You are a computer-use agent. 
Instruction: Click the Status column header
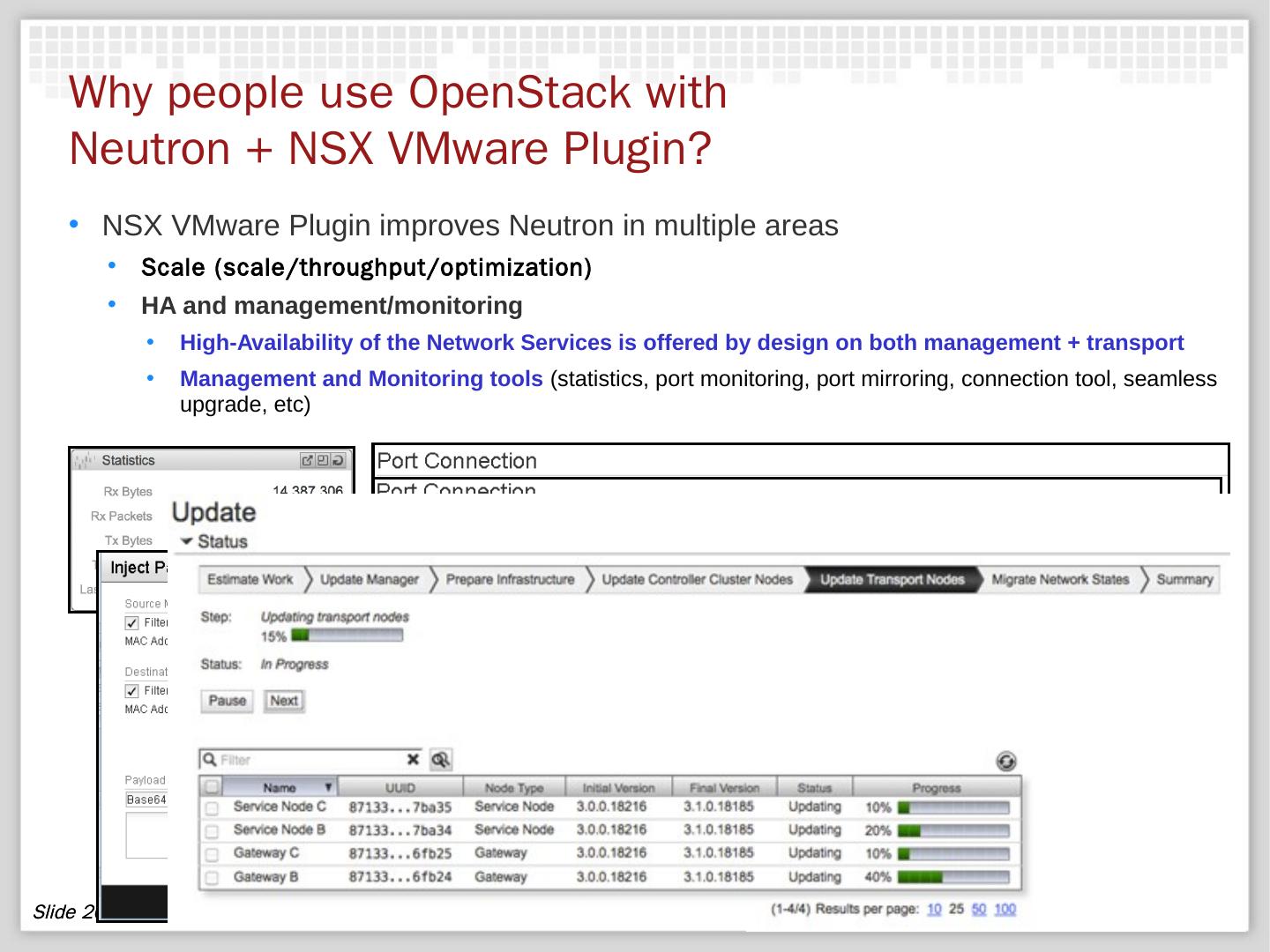(x=814, y=787)
